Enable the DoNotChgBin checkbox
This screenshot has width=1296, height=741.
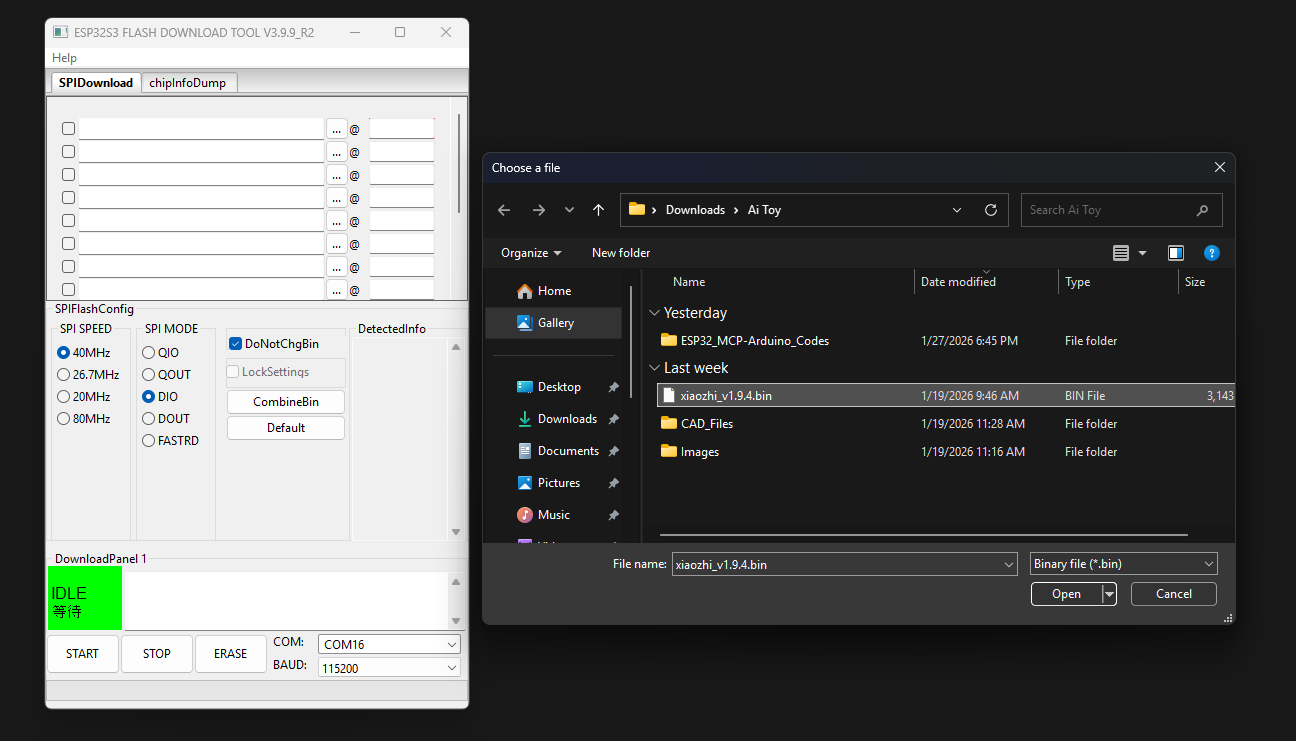pyautogui.click(x=235, y=343)
